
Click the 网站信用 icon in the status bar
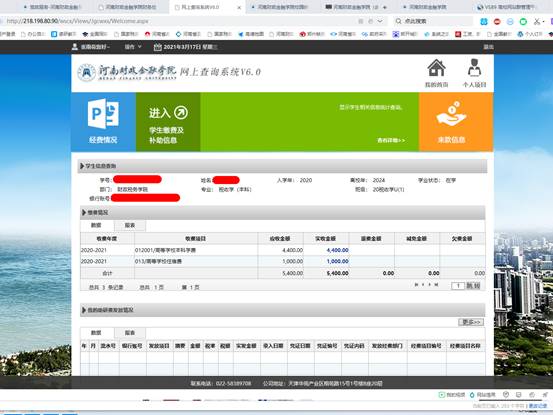(x=472, y=395)
